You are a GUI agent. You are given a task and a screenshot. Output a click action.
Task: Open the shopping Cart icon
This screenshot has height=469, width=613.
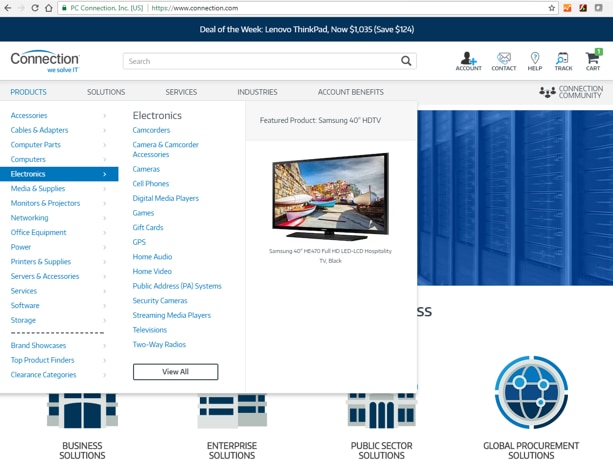(x=593, y=60)
